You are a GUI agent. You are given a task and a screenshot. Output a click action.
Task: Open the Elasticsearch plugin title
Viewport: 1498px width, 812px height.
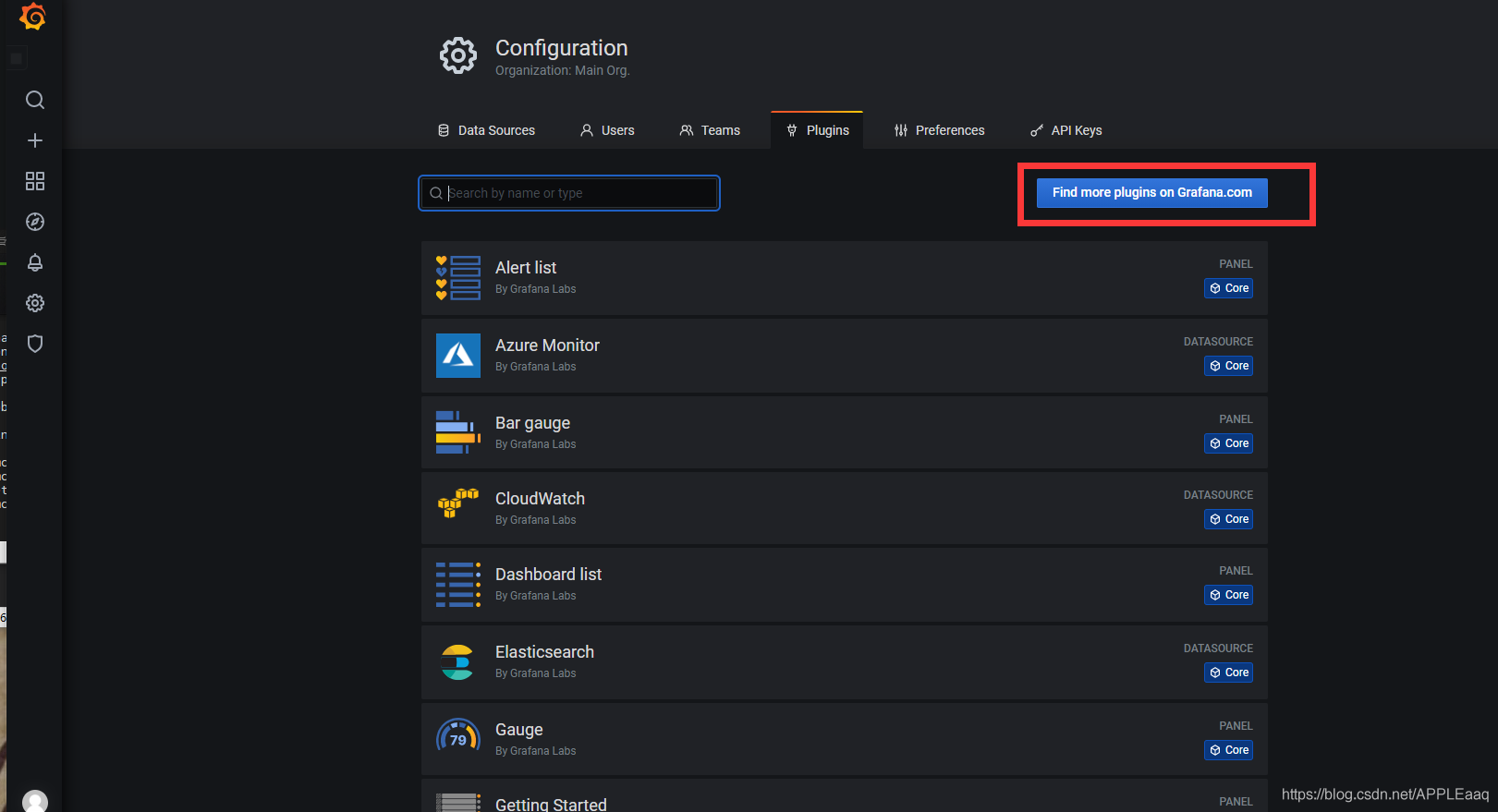(x=544, y=652)
